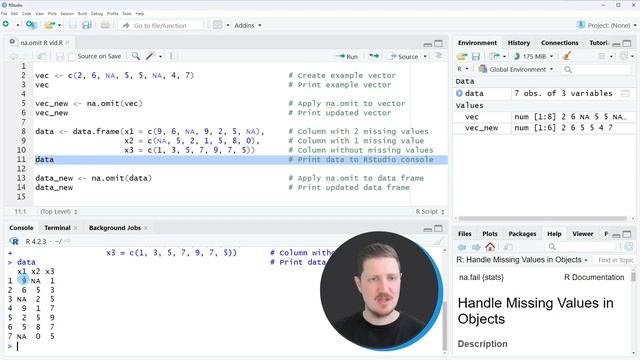Click Show in new window icon in editor
Image resolution: width=640 pixels, height=360 pixels.
[42, 56]
